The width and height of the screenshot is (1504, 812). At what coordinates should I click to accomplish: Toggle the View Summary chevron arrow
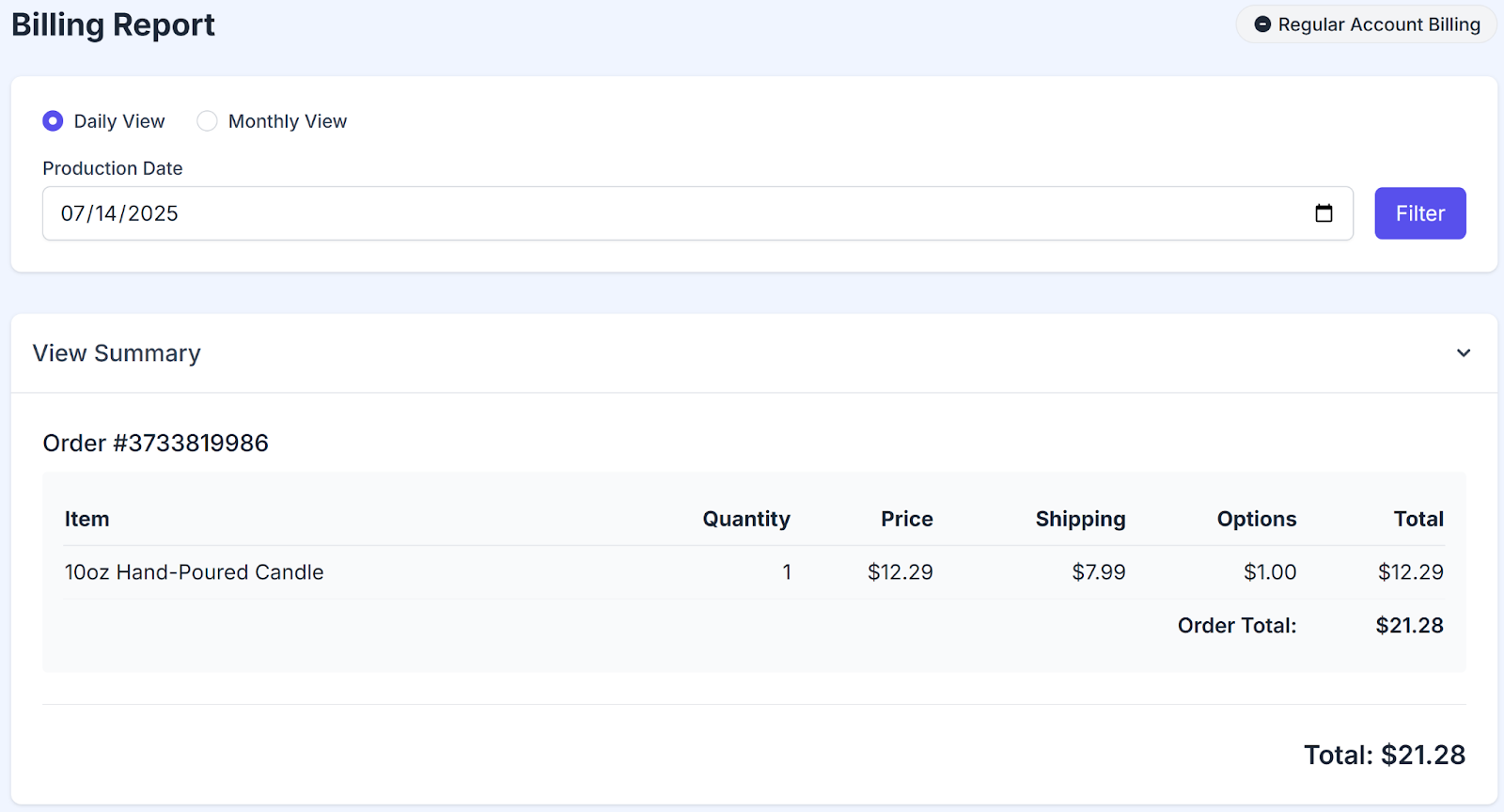click(x=1463, y=353)
